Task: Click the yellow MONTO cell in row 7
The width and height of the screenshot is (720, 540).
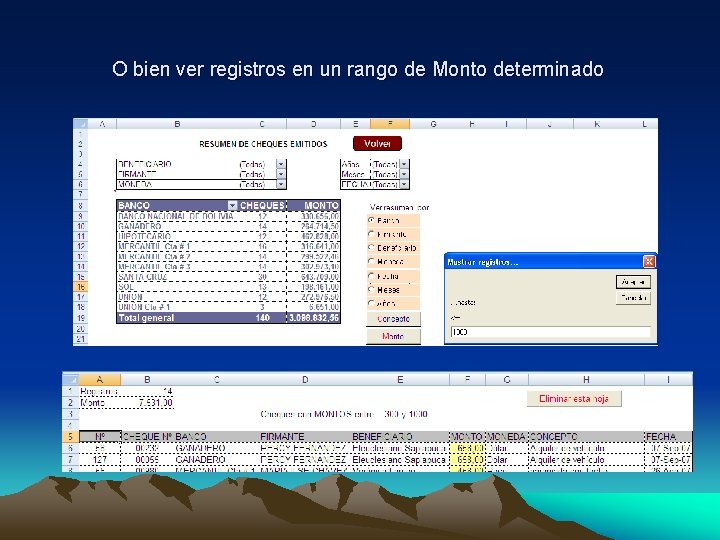Action: (x=467, y=460)
